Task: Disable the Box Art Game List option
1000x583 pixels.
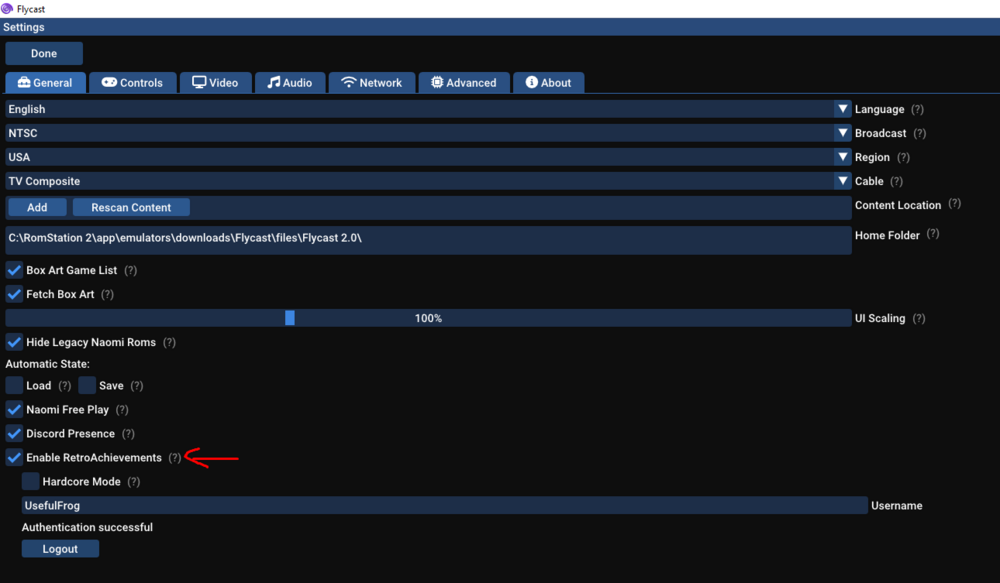Action: [13, 269]
